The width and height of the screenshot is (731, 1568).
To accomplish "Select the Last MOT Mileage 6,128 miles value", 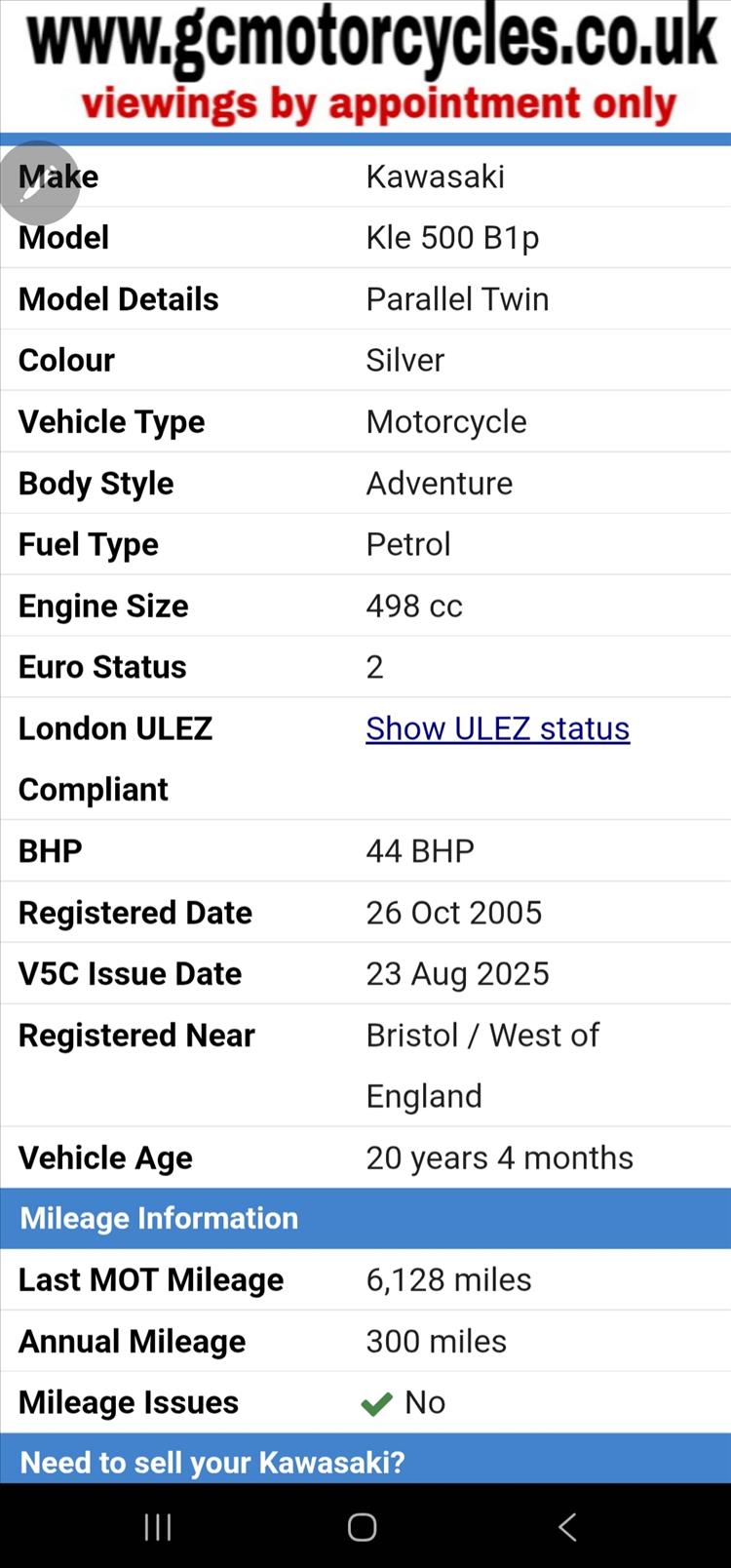I will pos(448,1279).
